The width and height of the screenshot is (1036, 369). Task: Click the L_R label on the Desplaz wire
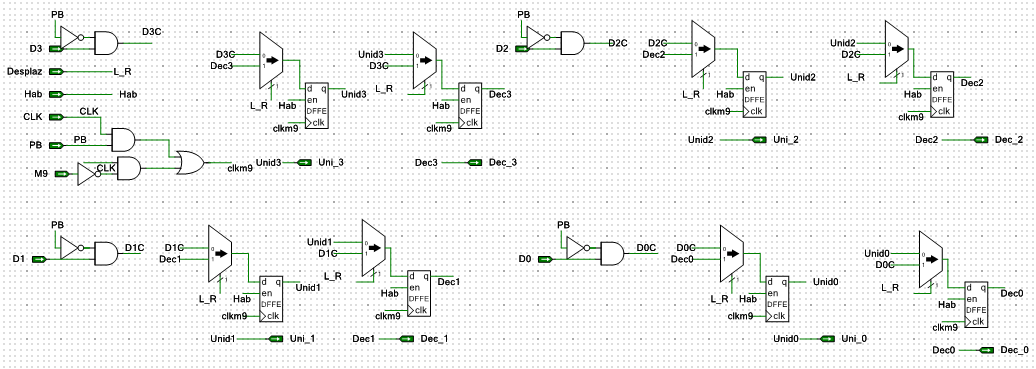(x=124, y=71)
